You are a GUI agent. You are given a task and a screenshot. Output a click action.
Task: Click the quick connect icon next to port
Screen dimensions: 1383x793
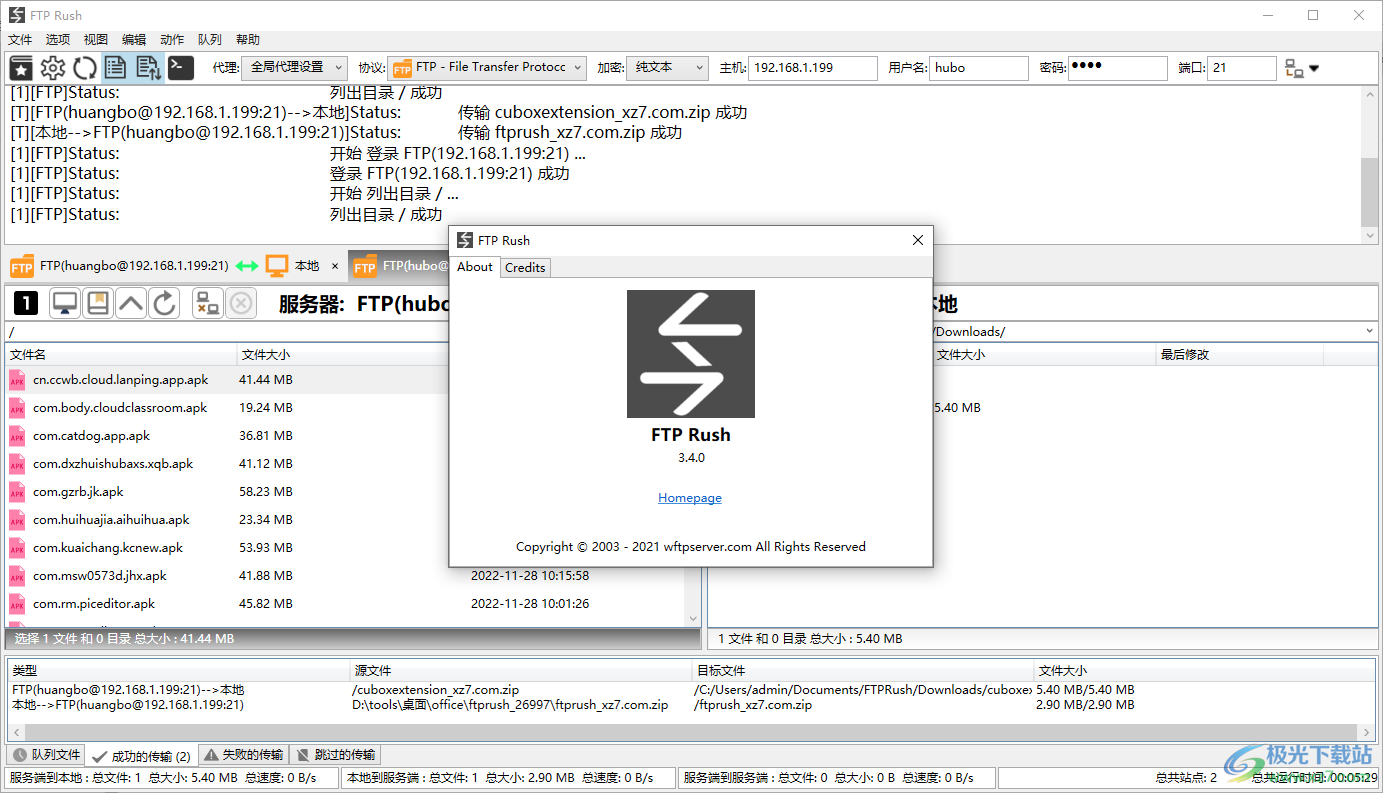[1294, 68]
